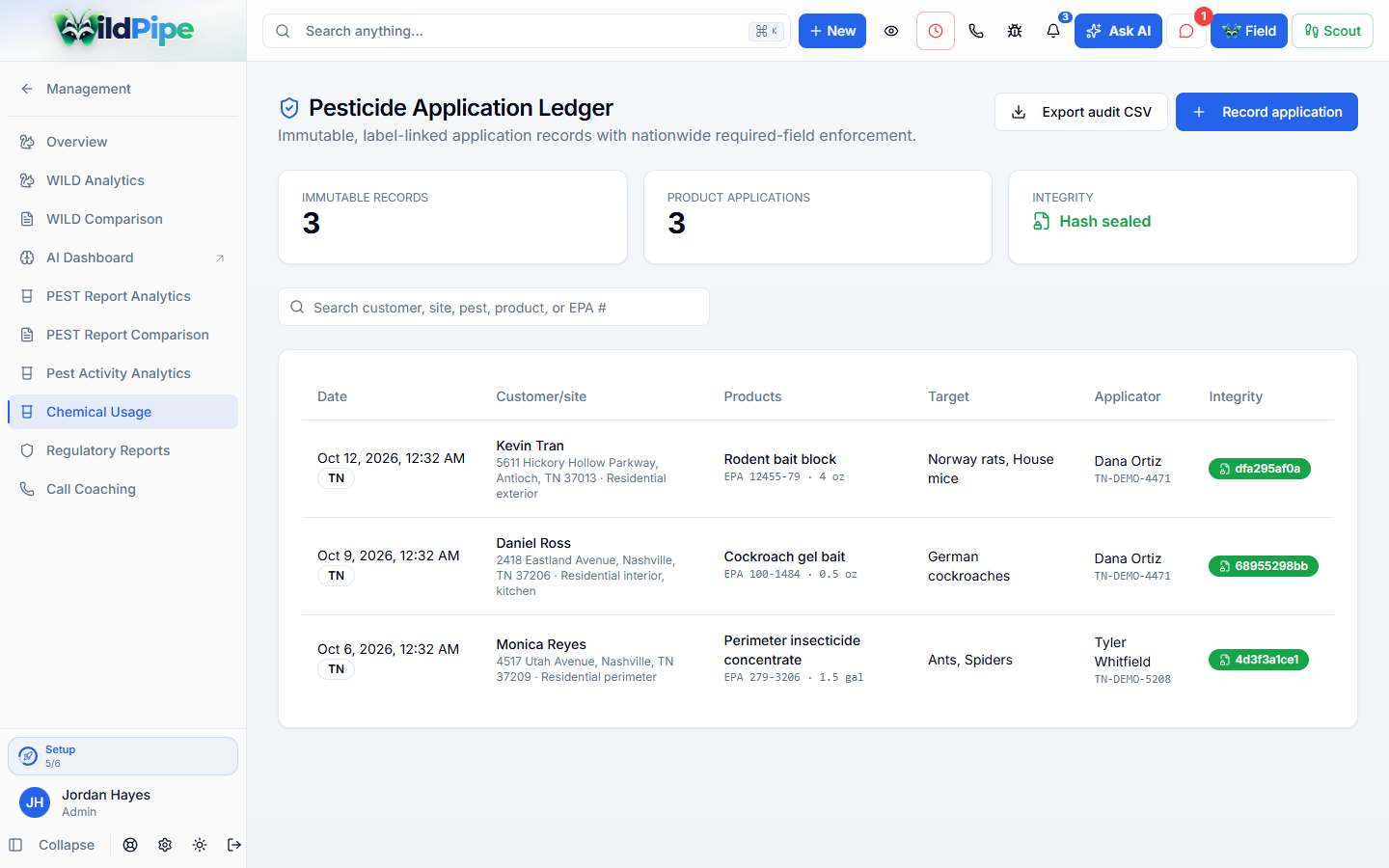Image resolution: width=1389 pixels, height=868 pixels.
Task: Click the JH user avatar
Action: tap(35, 802)
